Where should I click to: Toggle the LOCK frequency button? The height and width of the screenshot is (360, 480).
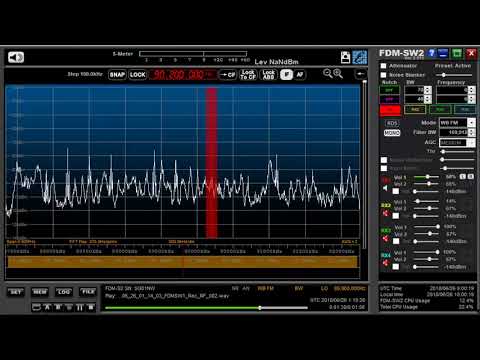(138, 75)
